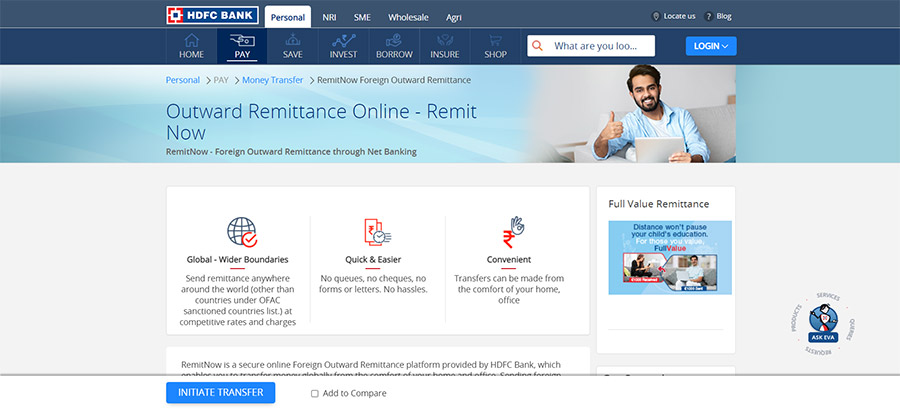Open the INVEST chart icon
This screenshot has height=410, width=900.
point(343,40)
